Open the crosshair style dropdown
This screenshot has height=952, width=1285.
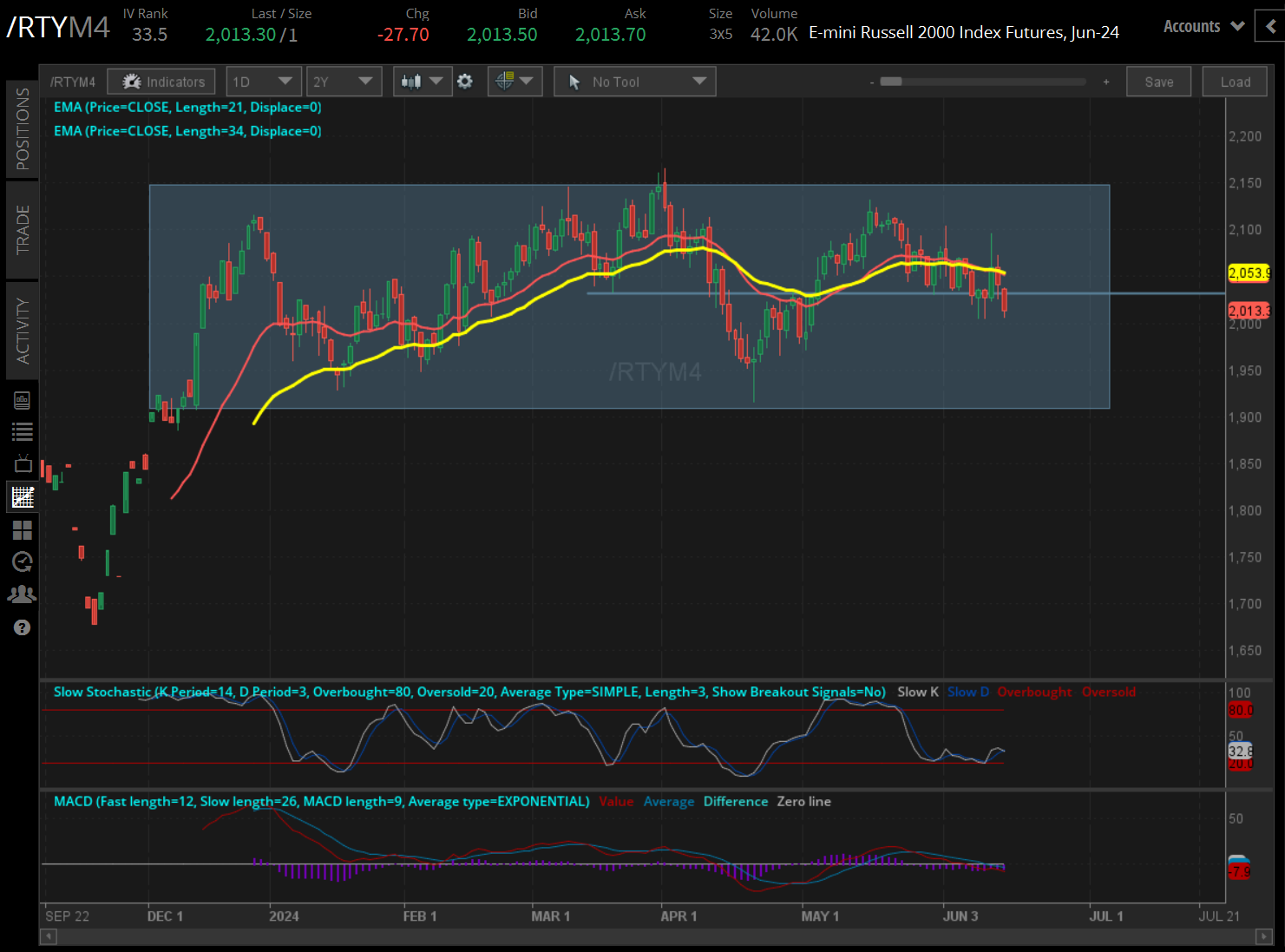point(515,82)
